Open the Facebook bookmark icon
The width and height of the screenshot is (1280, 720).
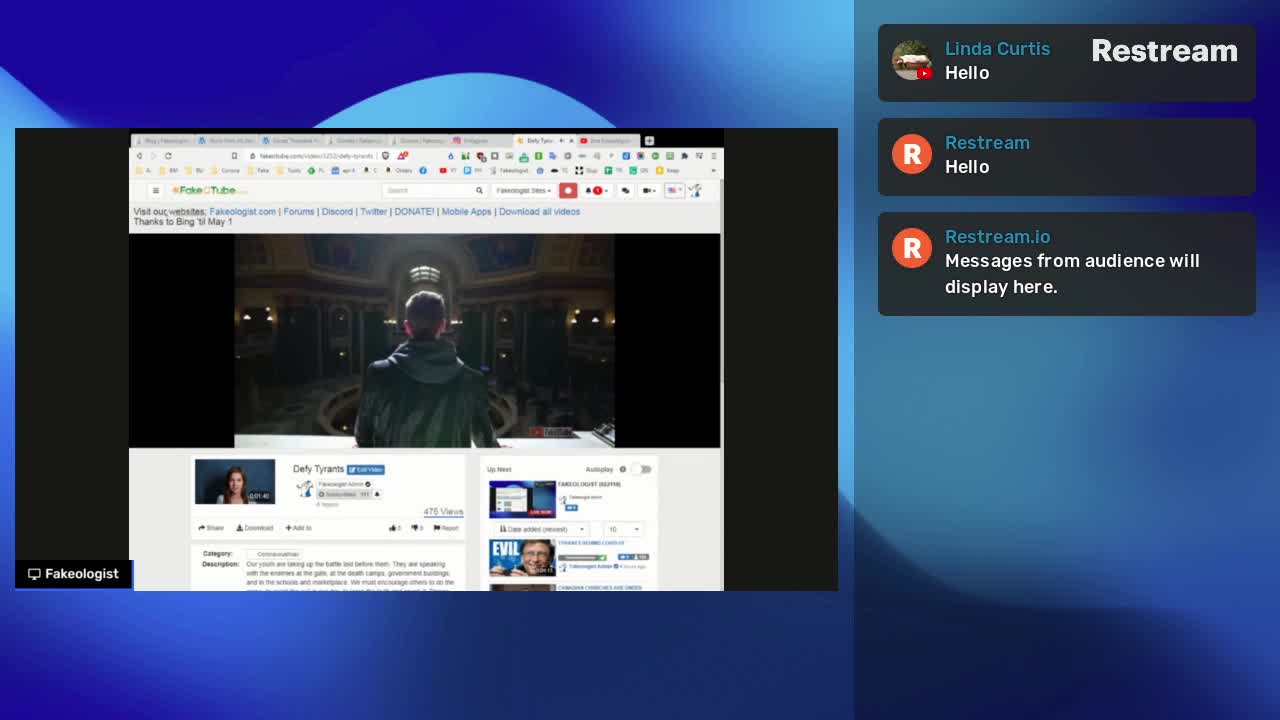point(423,171)
